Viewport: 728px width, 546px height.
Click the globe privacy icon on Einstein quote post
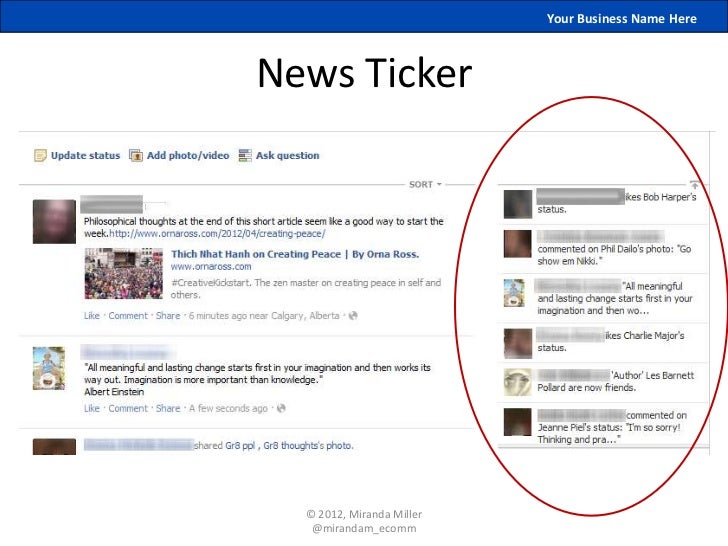(x=281, y=408)
